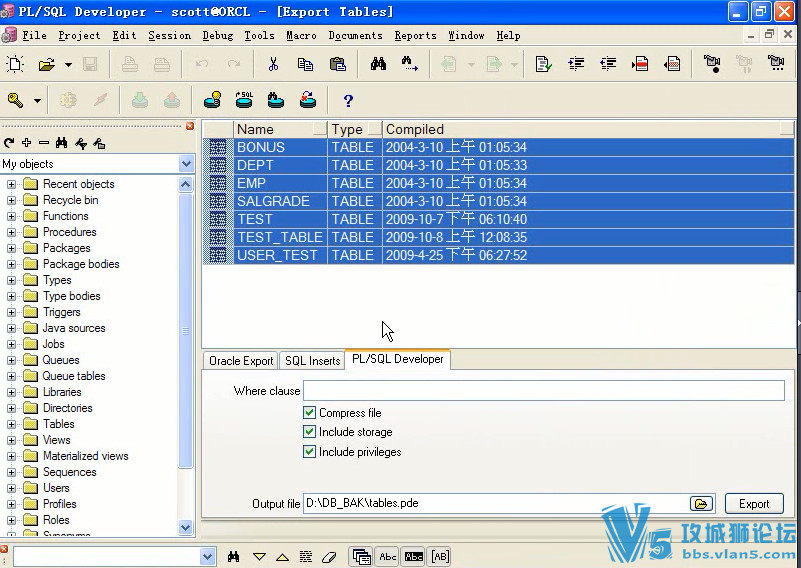
Task: Click the eraser Clear highlight icon in search bar
Action: tap(329, 557)
